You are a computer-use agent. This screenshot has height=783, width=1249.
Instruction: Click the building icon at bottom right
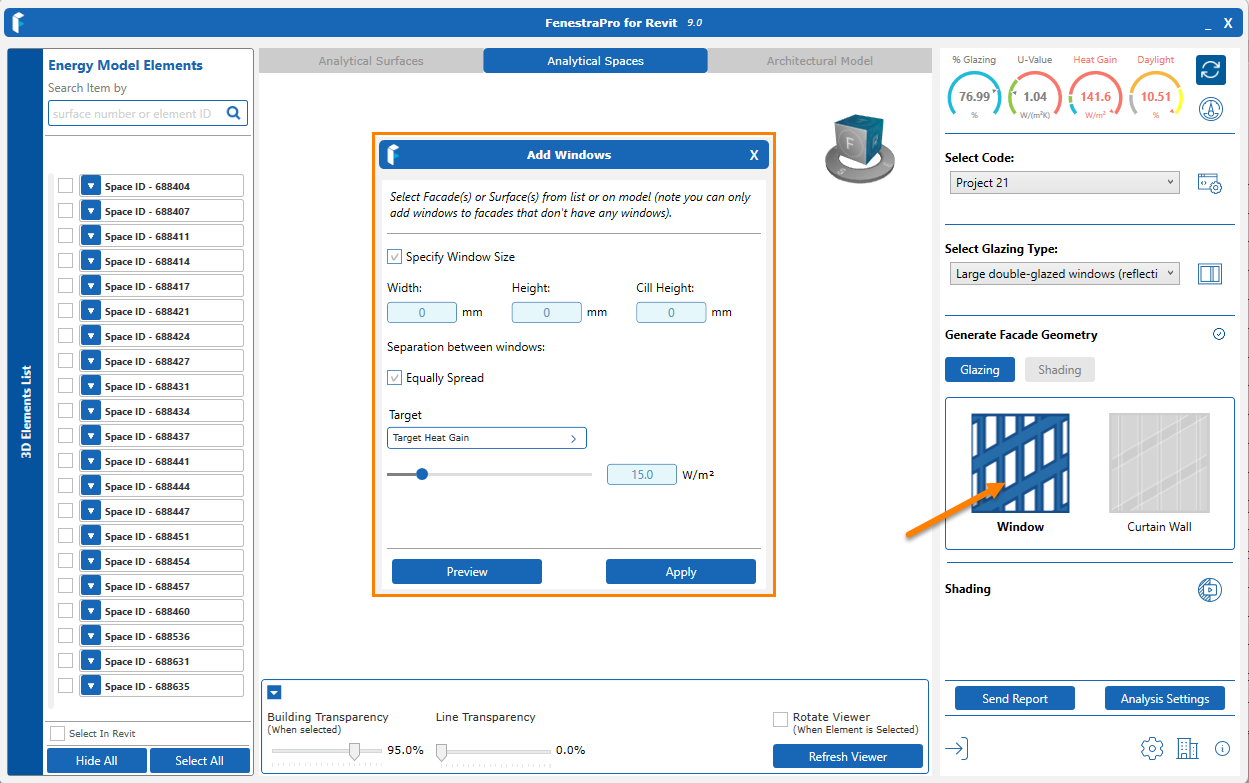pos(1187,748)
